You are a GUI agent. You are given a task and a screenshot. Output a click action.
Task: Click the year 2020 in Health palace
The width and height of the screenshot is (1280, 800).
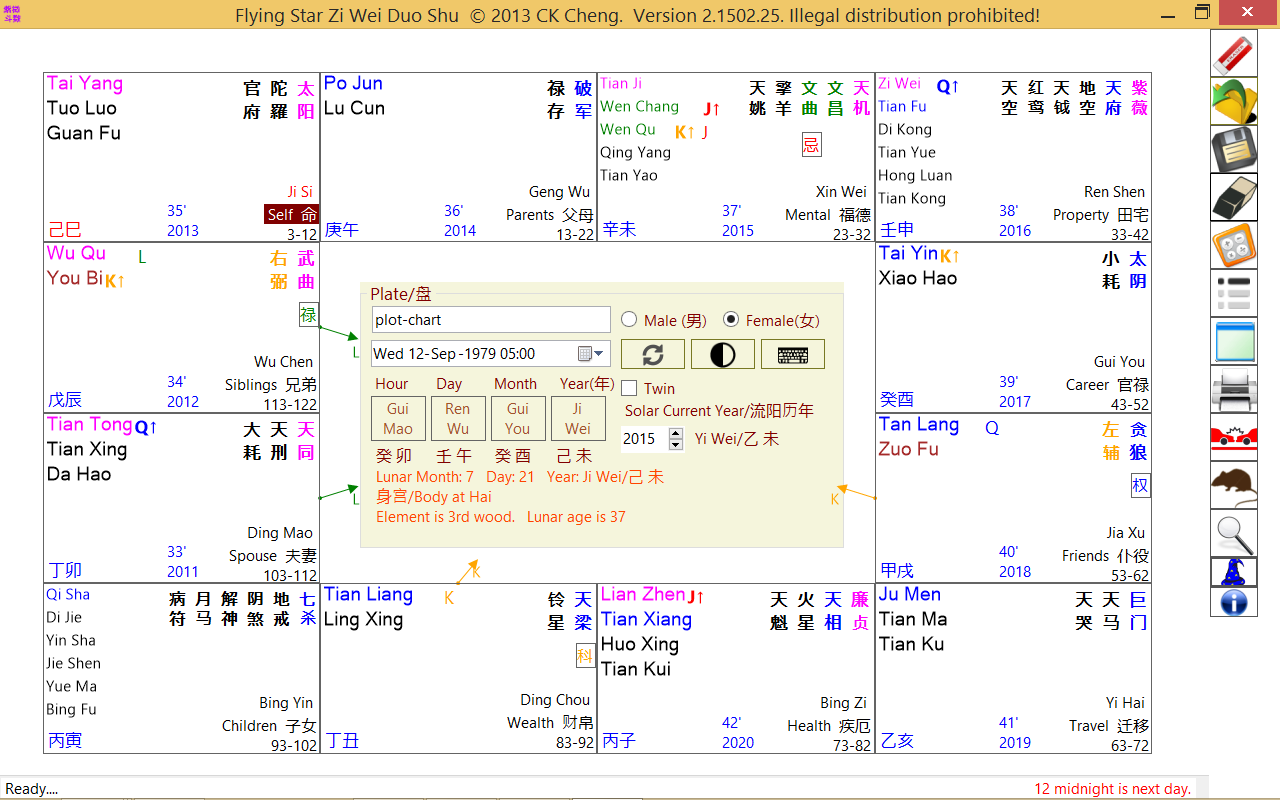coord(738,742)
